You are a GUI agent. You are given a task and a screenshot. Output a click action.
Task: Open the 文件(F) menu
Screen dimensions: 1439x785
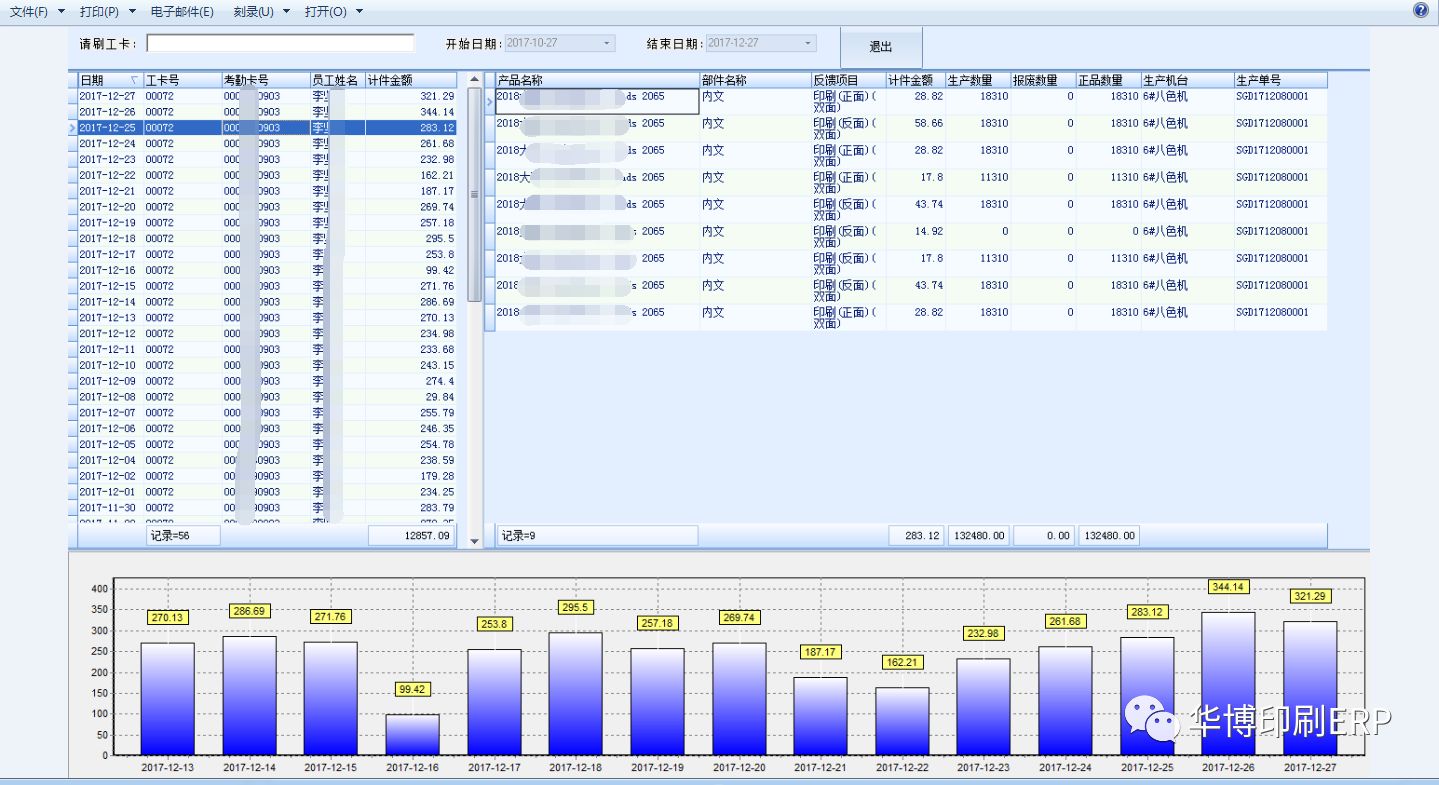(29, 11)
